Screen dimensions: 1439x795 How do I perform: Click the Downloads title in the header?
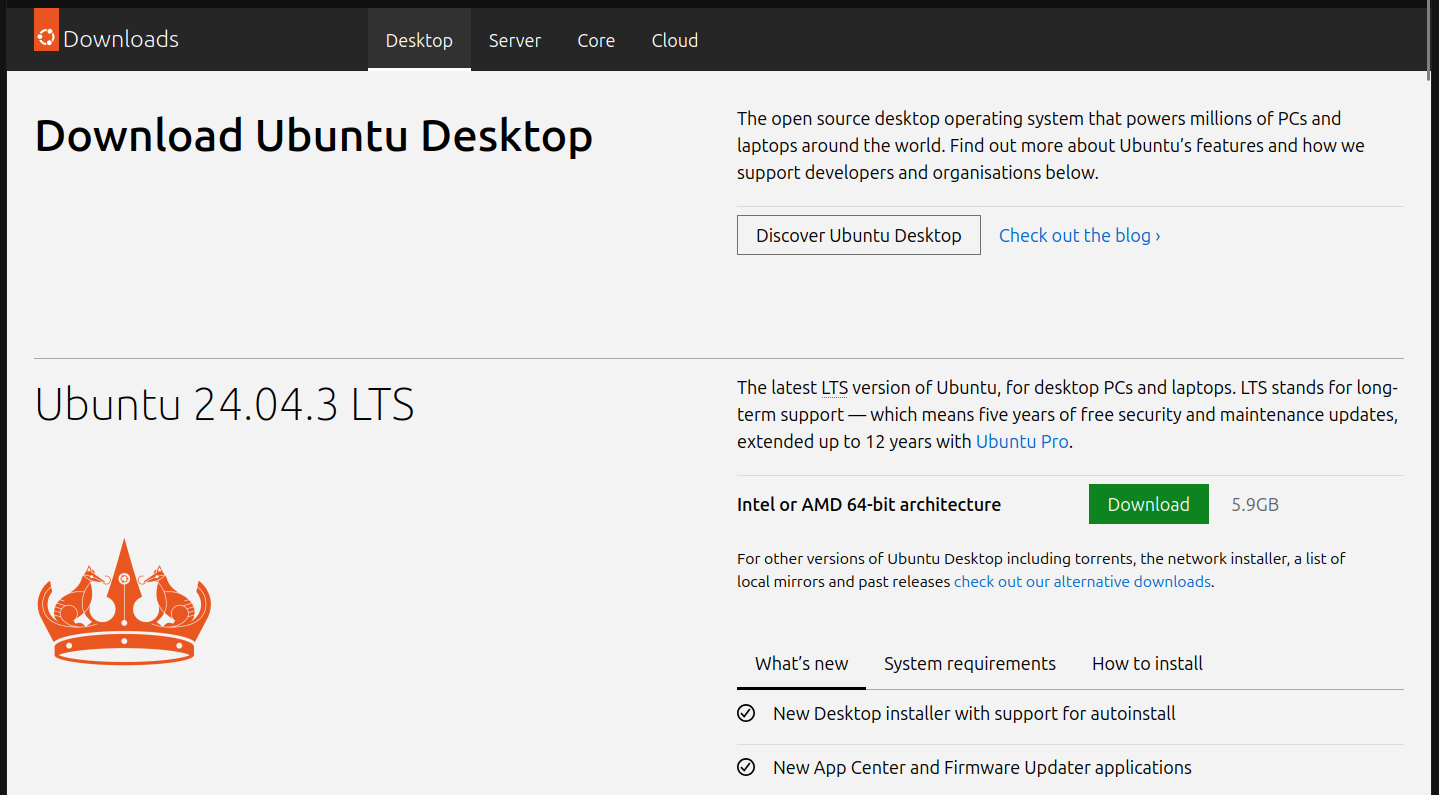(121, 39)
